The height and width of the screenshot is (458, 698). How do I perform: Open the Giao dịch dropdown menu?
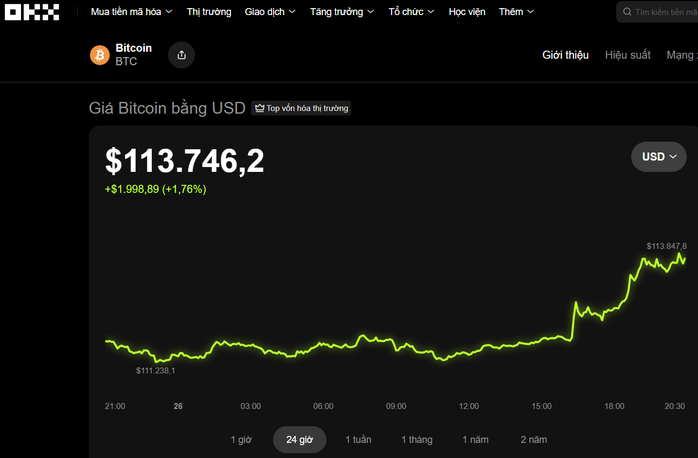tap(270, 12)
